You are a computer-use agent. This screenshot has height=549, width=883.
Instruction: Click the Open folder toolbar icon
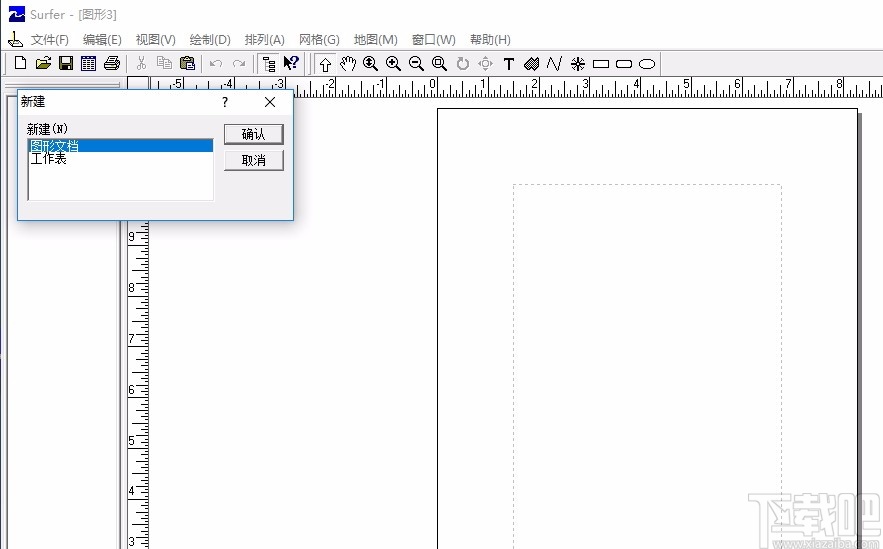click(43, 63)
